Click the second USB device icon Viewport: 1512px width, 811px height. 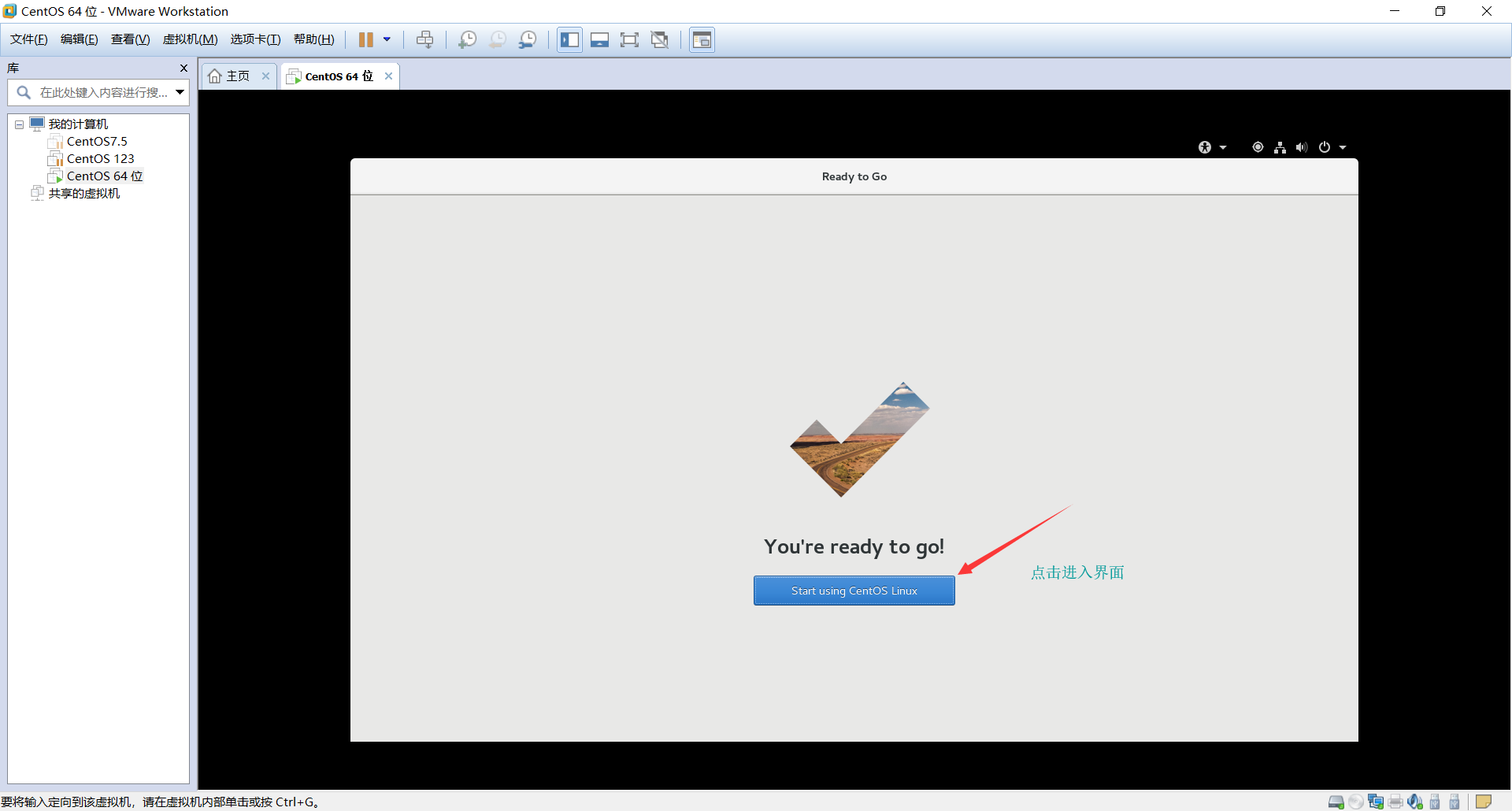[x=1455, y=802]
